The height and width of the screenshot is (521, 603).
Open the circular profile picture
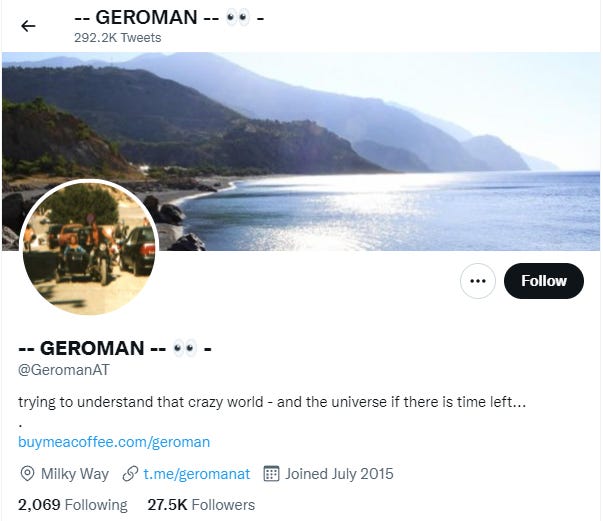coord(89,248)
